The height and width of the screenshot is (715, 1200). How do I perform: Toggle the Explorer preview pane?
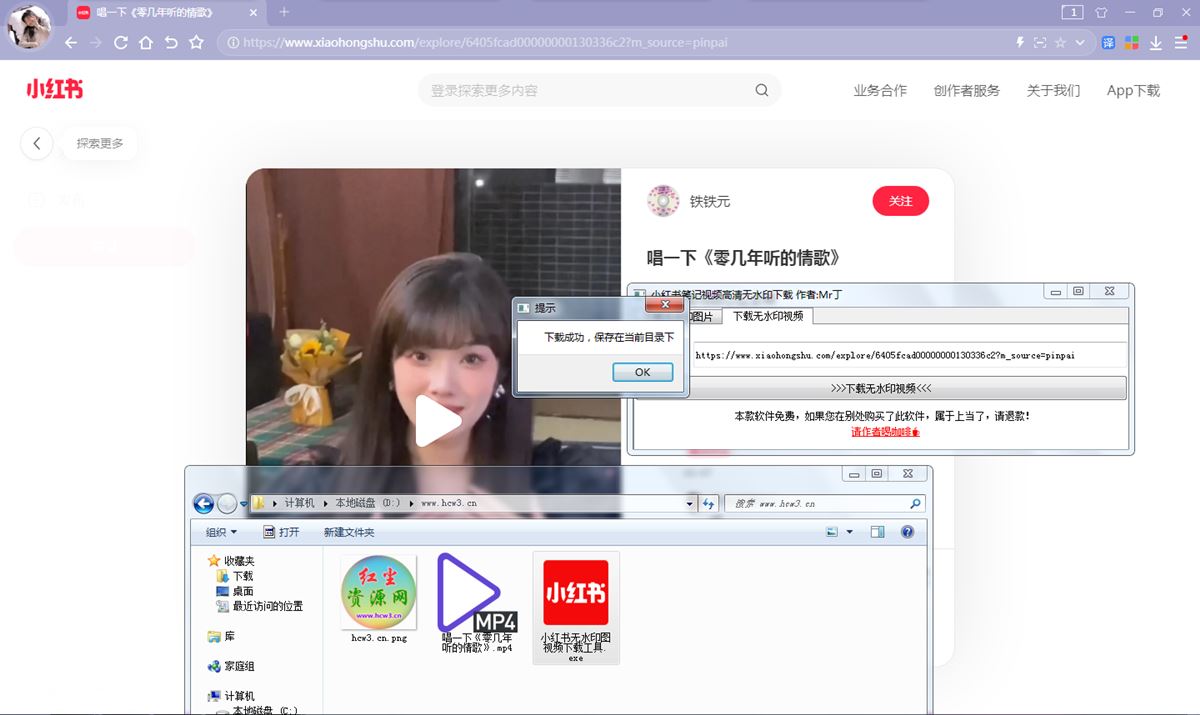point(877,532)
